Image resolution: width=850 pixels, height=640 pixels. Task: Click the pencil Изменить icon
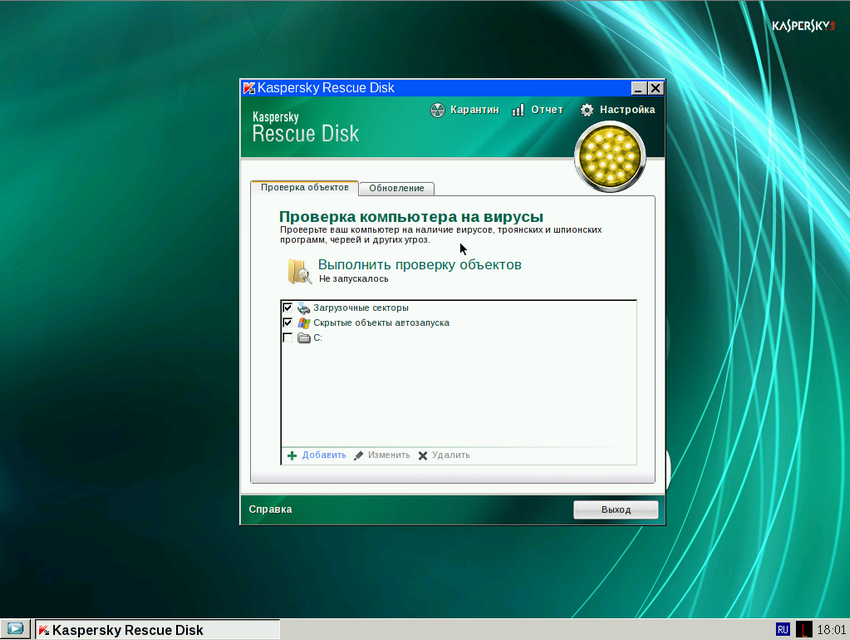[358, 455]
